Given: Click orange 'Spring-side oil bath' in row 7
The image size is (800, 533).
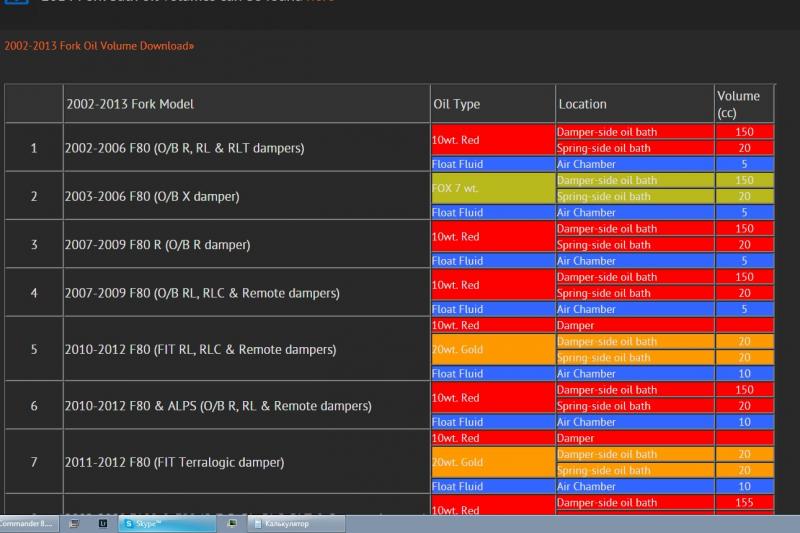Looking at the screenshot, I should pyautogui.click(x=635, y=470).
